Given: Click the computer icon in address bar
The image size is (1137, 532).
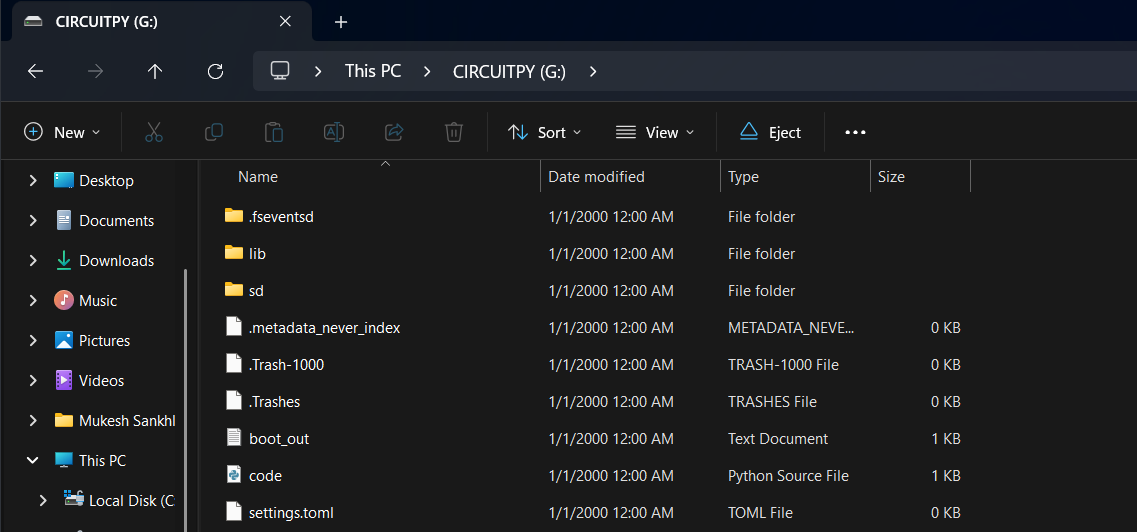Looking at the screenshot, I should pyautogui.click(x=280, y=70).
